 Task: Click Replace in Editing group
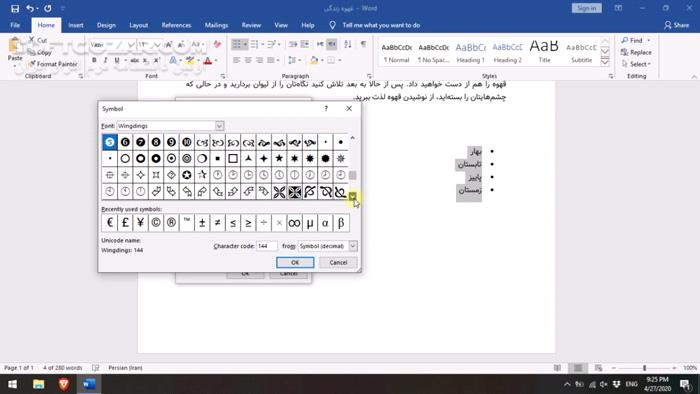[636, 52]
